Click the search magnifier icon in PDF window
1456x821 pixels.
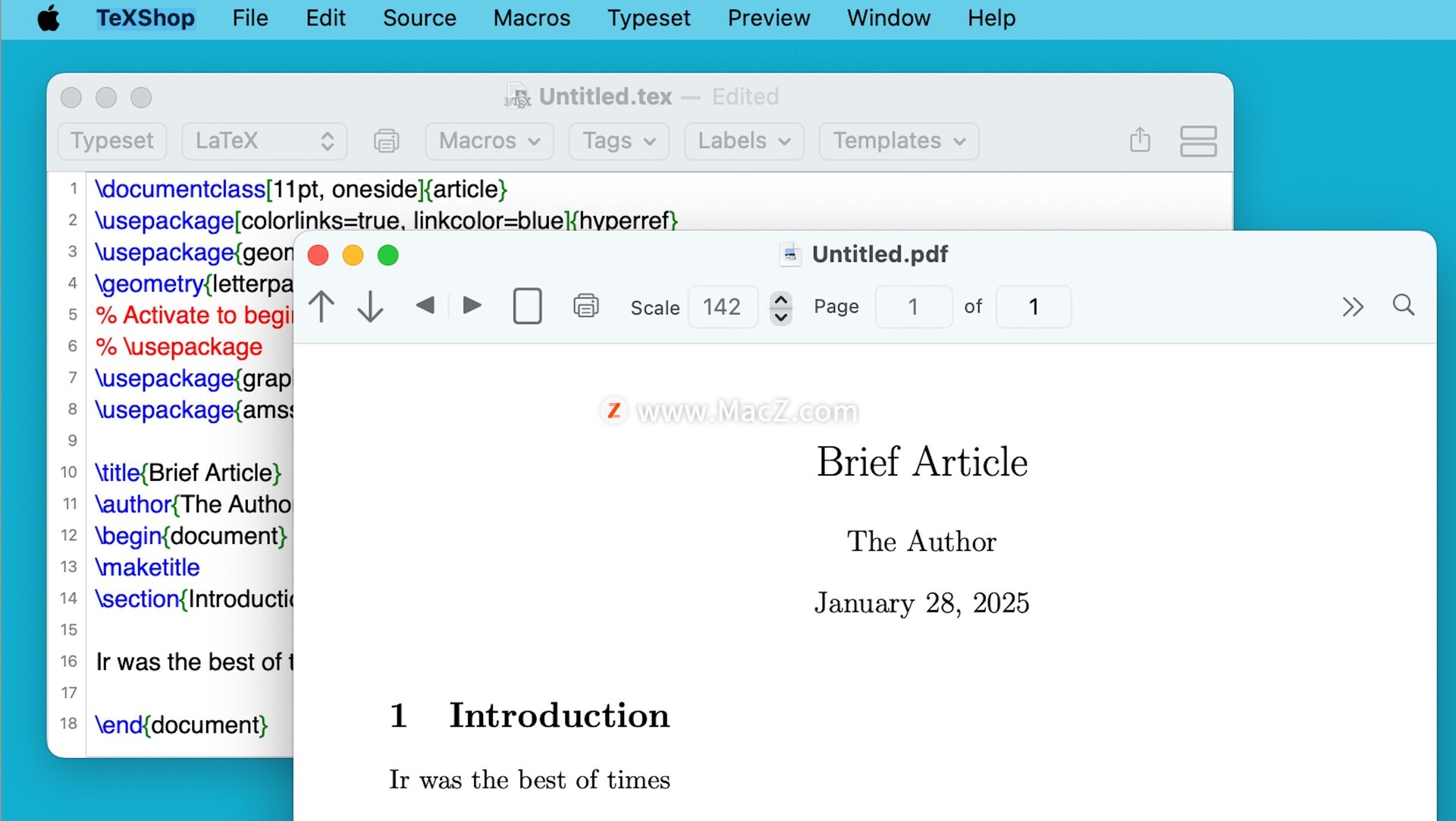[1404, 305]
